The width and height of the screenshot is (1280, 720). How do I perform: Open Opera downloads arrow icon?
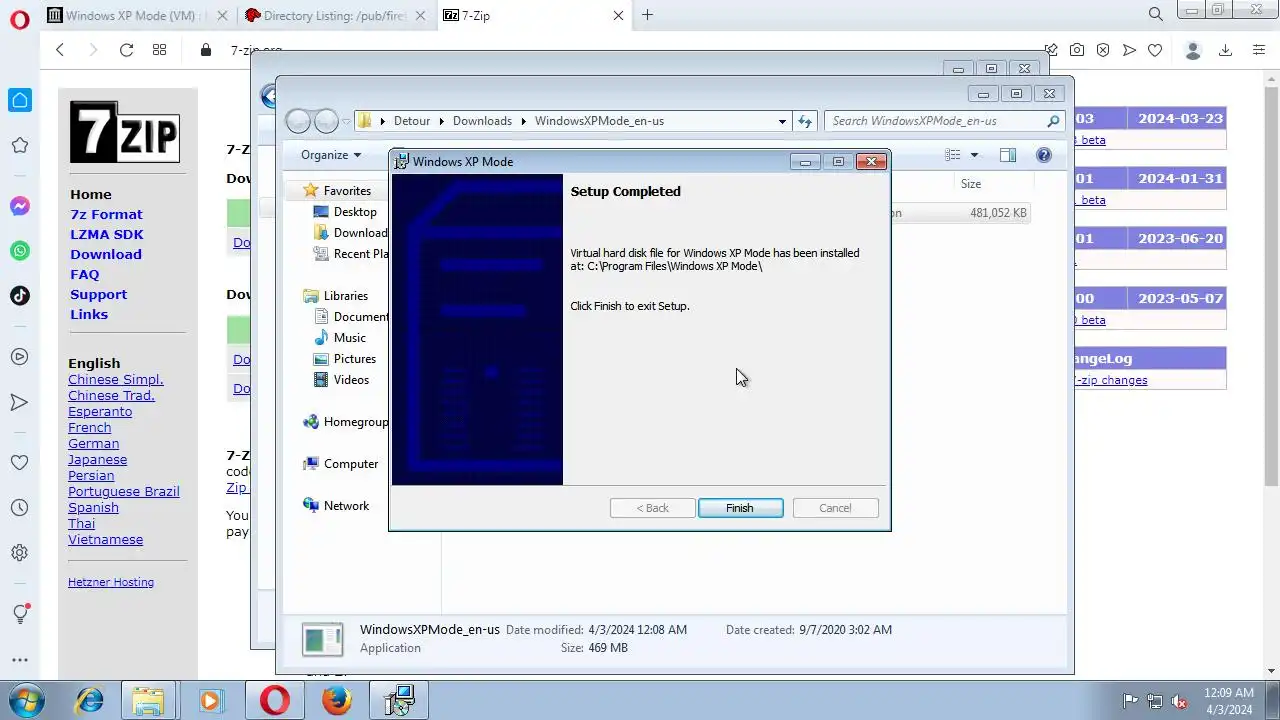(x=1225, y=50)
